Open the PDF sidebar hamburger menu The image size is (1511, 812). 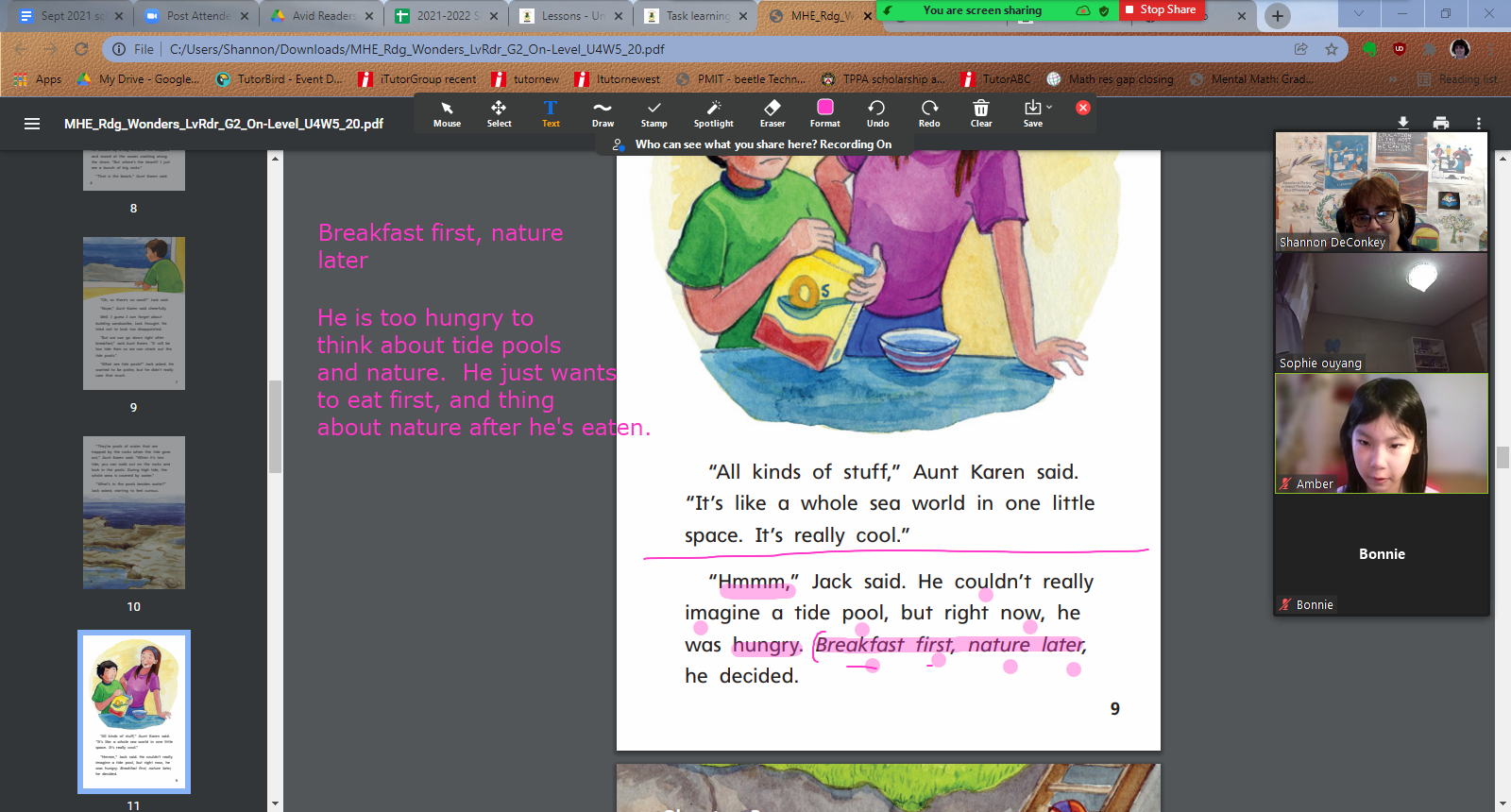pos(32,124)
